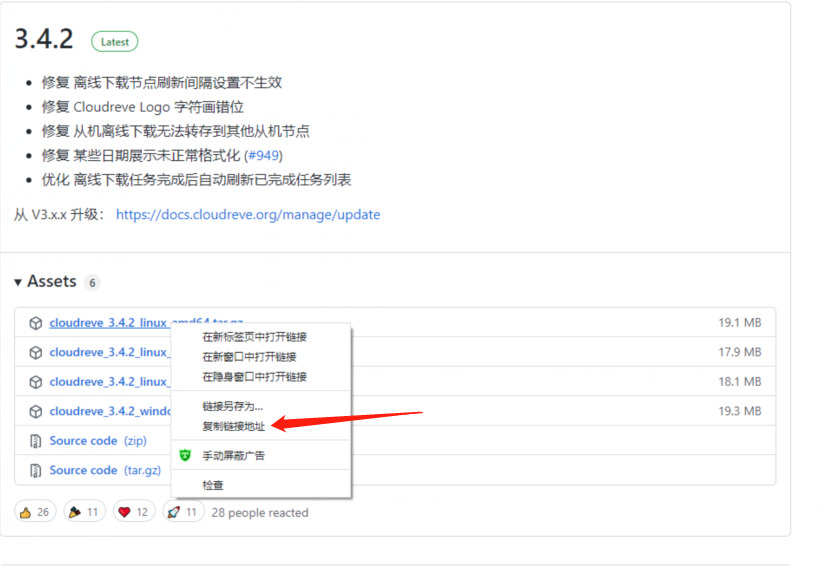React with the red heart emoji
The image size is (840, 566).
pos(134,512)
